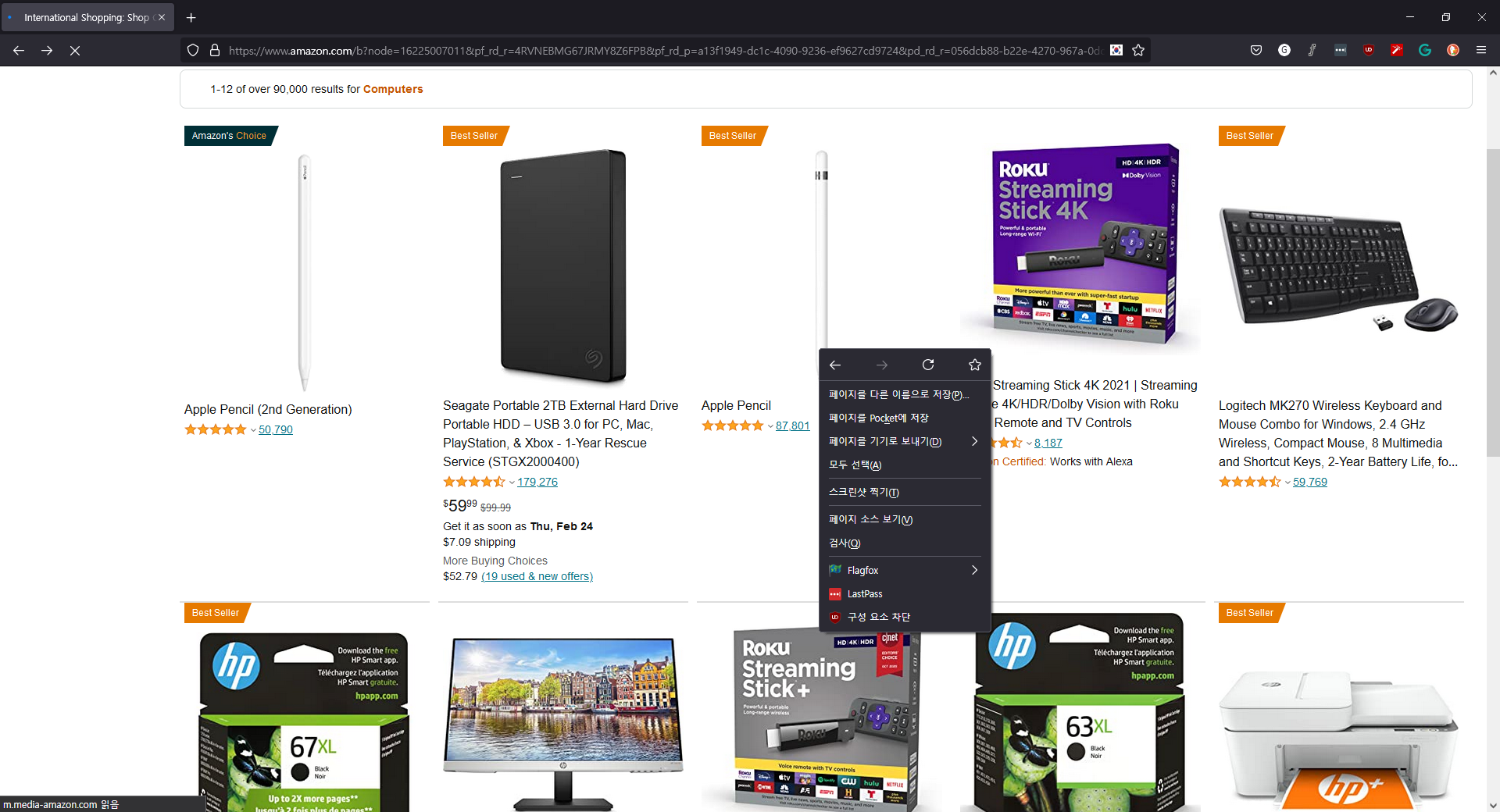The image size is (1500, 812).
Task: Click the red pen extension icon in toolbar
Action: click(1397, 50)
